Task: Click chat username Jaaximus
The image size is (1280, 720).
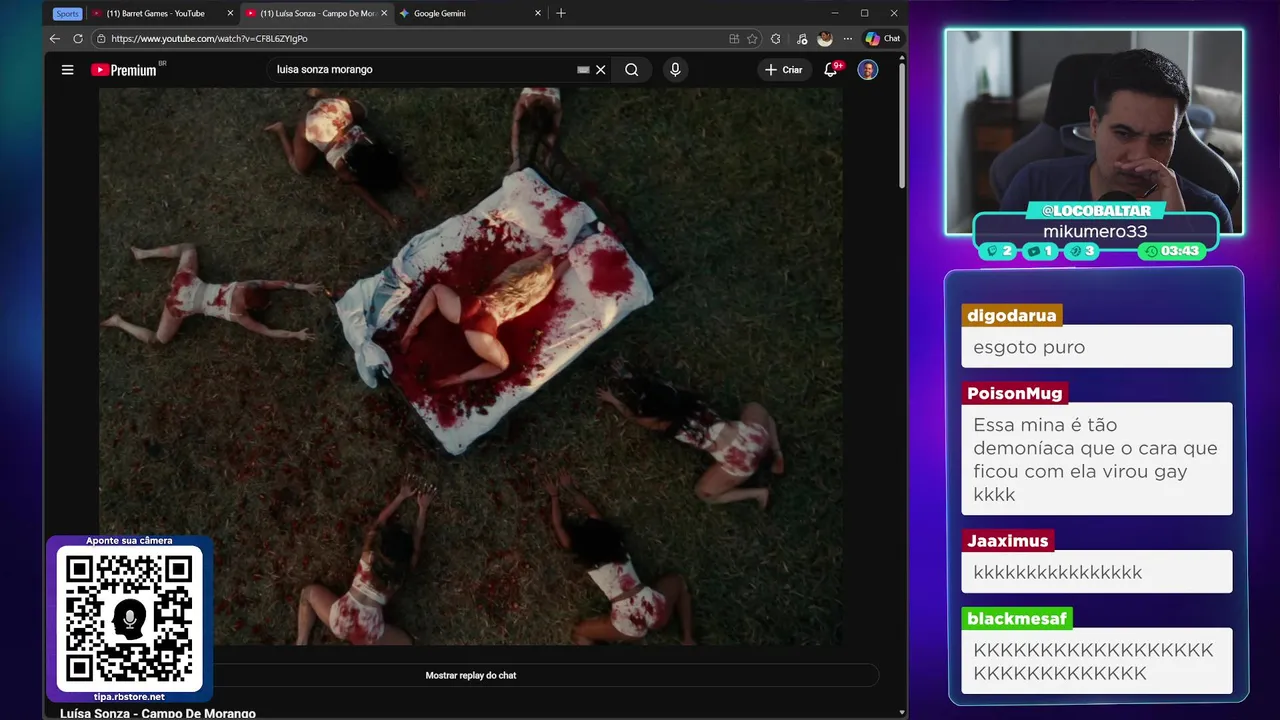Action: pos(1008,541)
